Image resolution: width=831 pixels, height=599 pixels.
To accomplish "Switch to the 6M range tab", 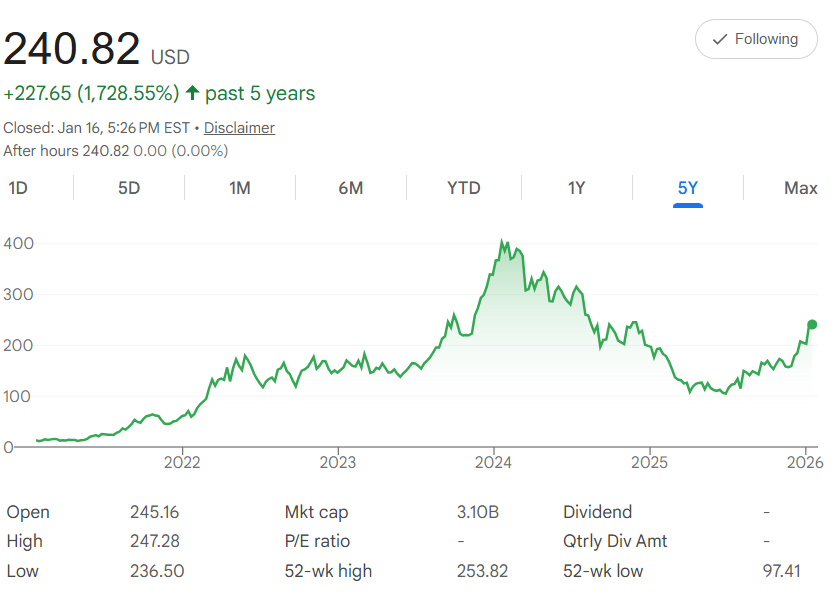I will click(x=350, y=188).
